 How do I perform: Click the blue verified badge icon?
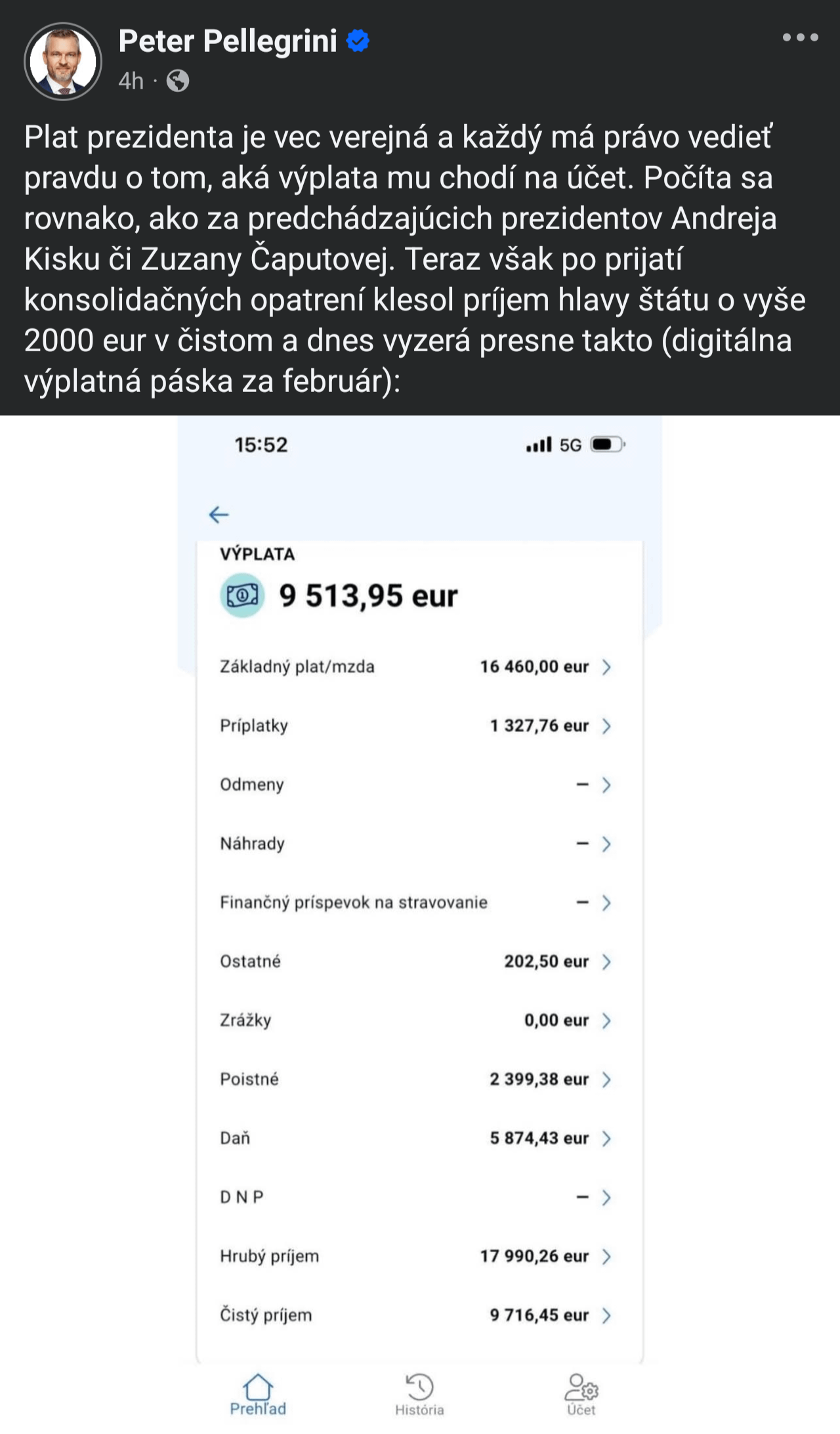[358, 41]
